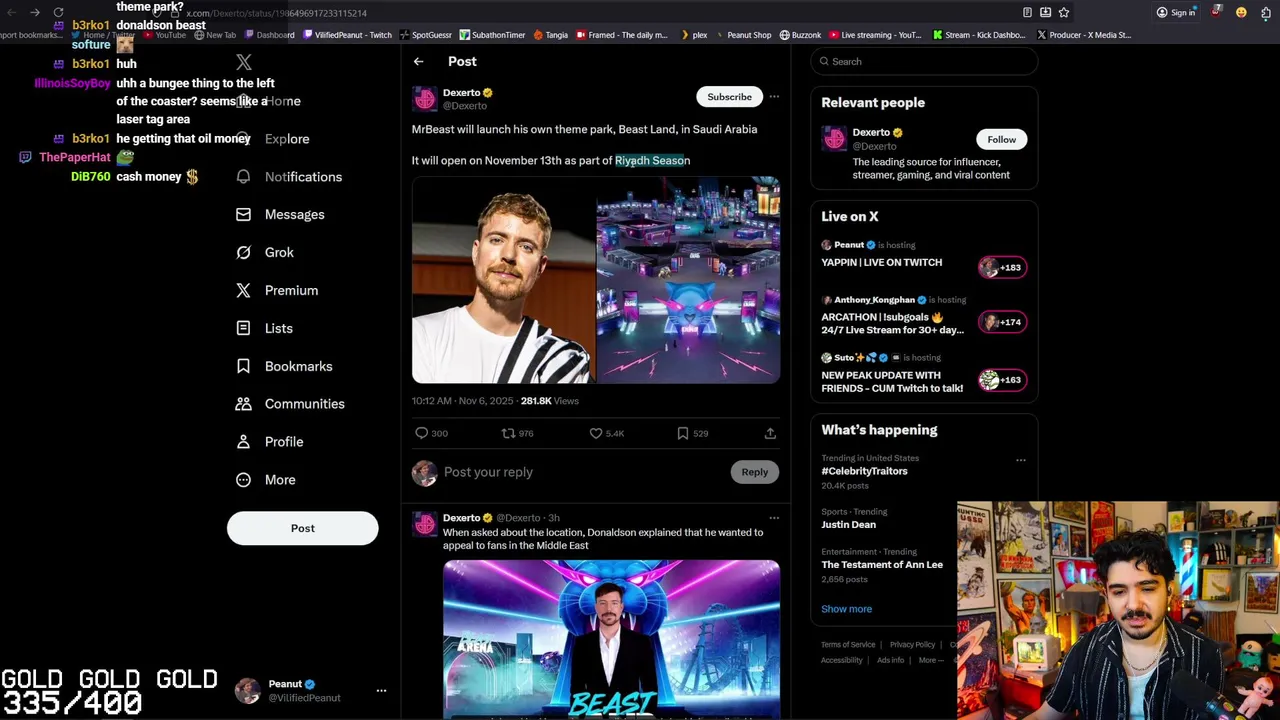The width and height of the screenshot is (1280, 720).
Task: Click the Dexerto handle in the follow-up reply
Action: [x=518, y=518]
